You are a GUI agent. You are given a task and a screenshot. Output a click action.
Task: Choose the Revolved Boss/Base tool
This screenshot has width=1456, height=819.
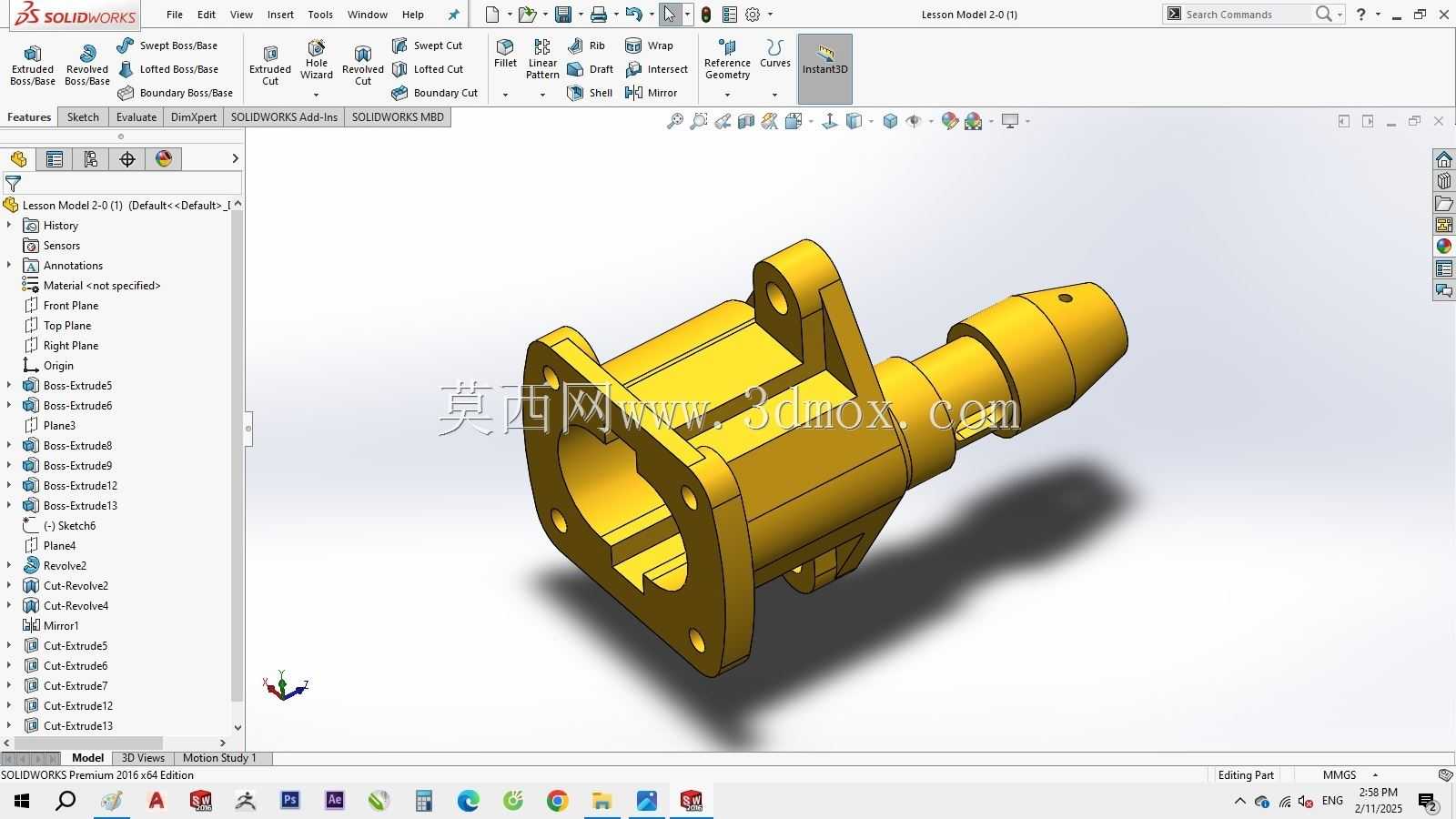pyautogui.click(x=87, y=66)
